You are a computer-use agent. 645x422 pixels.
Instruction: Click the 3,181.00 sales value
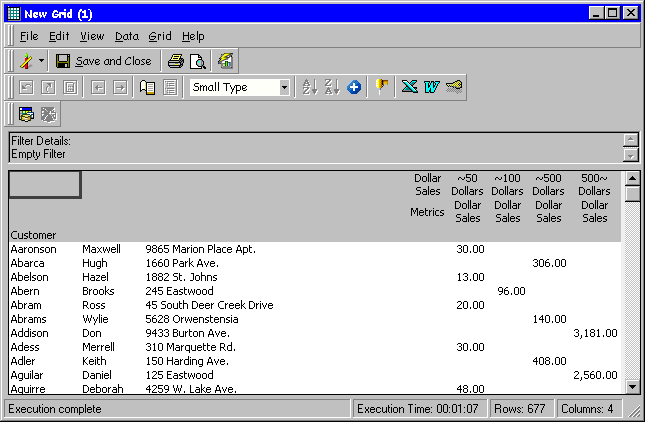(x=595, y=333)
